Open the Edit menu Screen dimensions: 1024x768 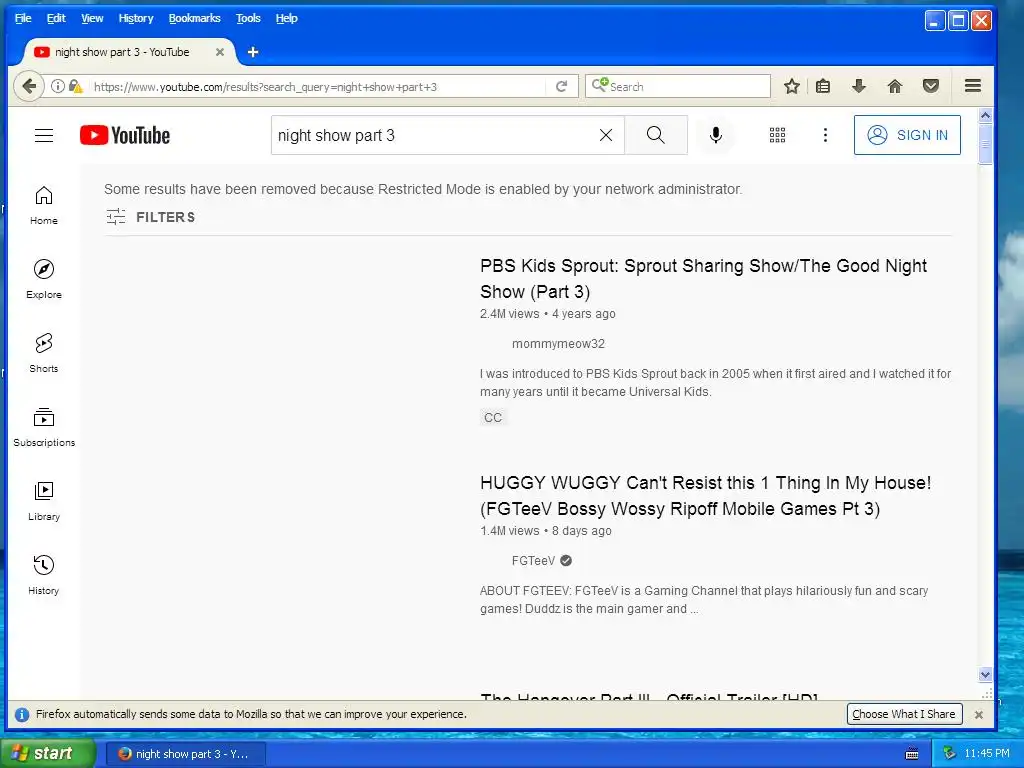pos(56,18)
